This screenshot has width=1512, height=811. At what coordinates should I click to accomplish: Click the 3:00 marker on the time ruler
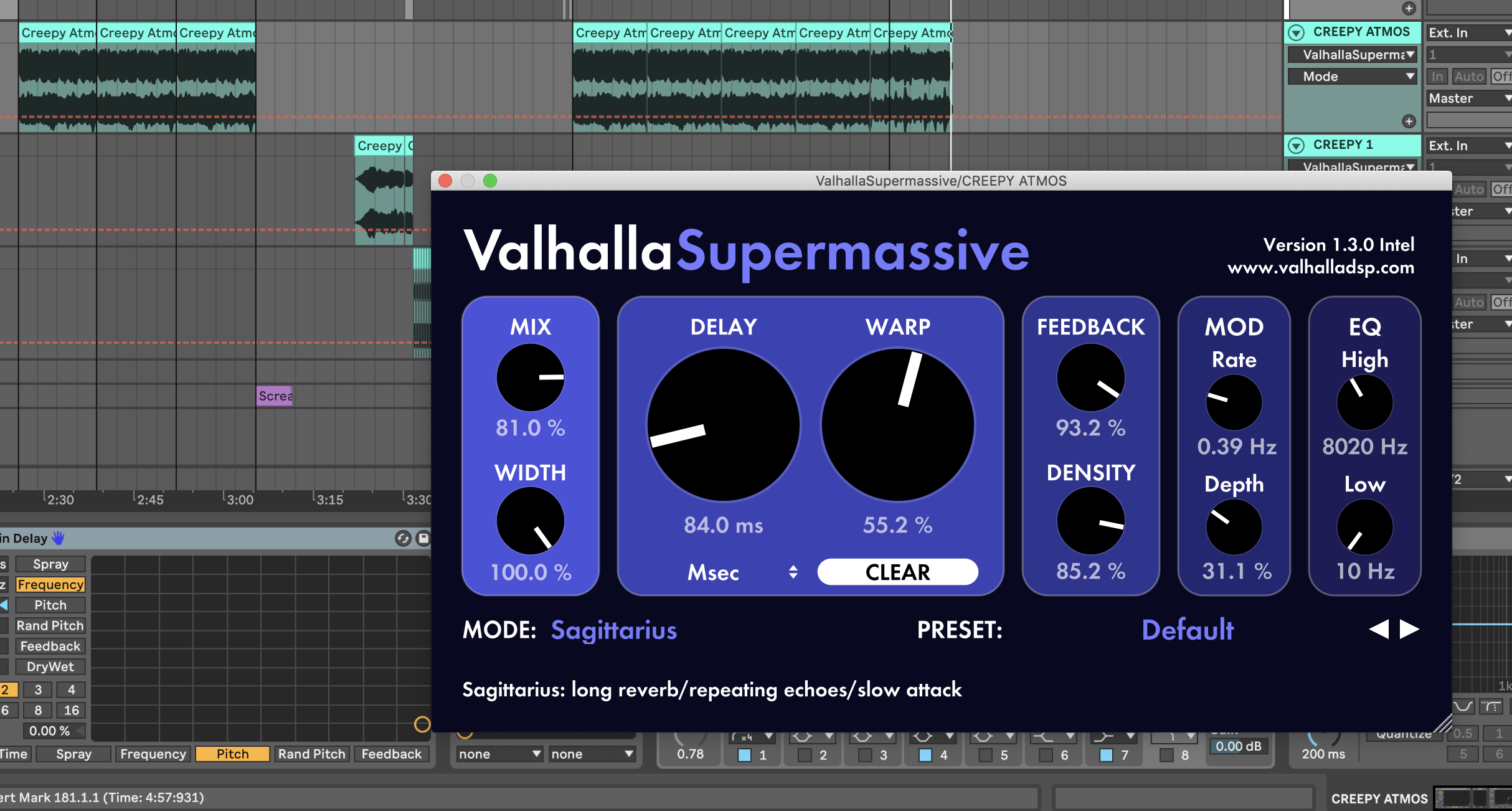(x=239, y=500)
